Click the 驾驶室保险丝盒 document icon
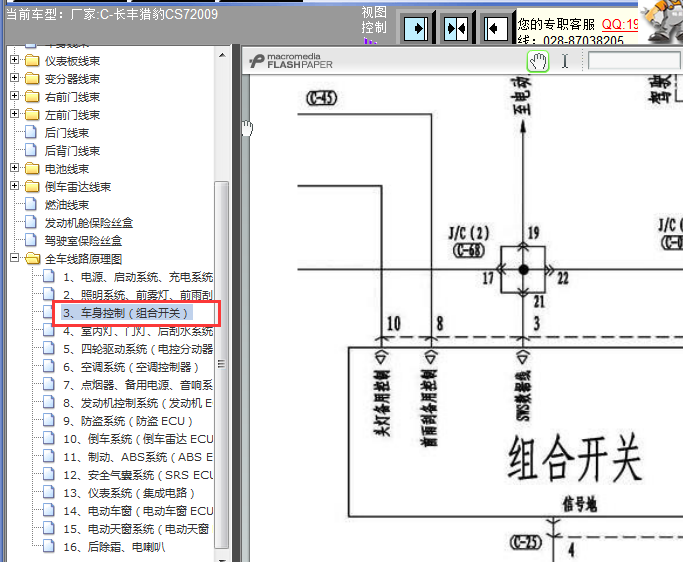 point(31,240)
